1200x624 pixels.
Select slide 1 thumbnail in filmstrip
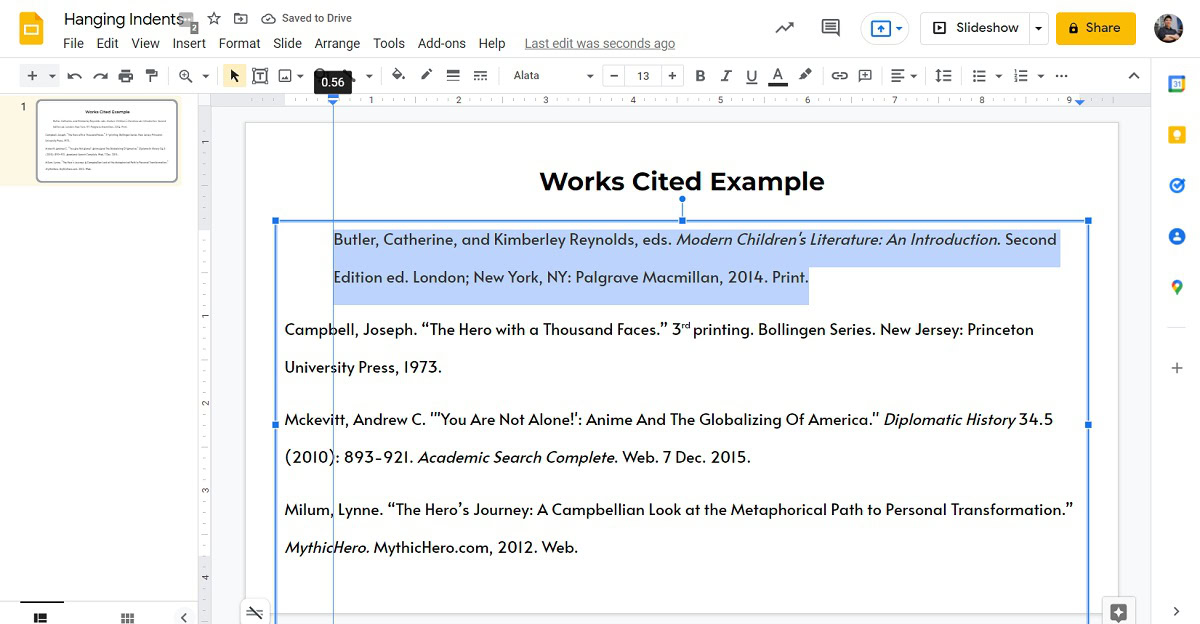[x=107, y=140]
